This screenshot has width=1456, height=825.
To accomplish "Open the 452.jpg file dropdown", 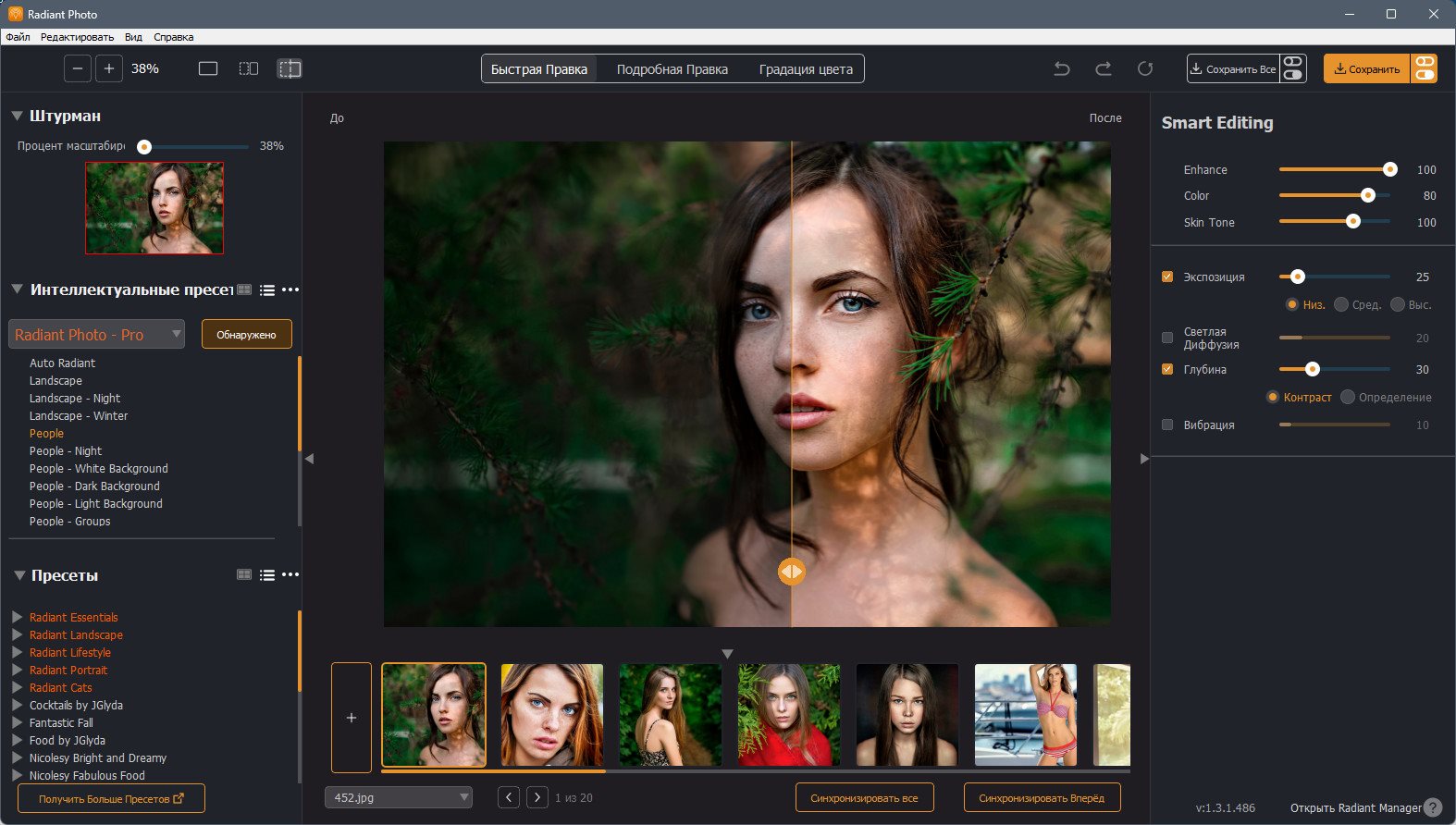I will pyautogui.click(x=399, y=797).
